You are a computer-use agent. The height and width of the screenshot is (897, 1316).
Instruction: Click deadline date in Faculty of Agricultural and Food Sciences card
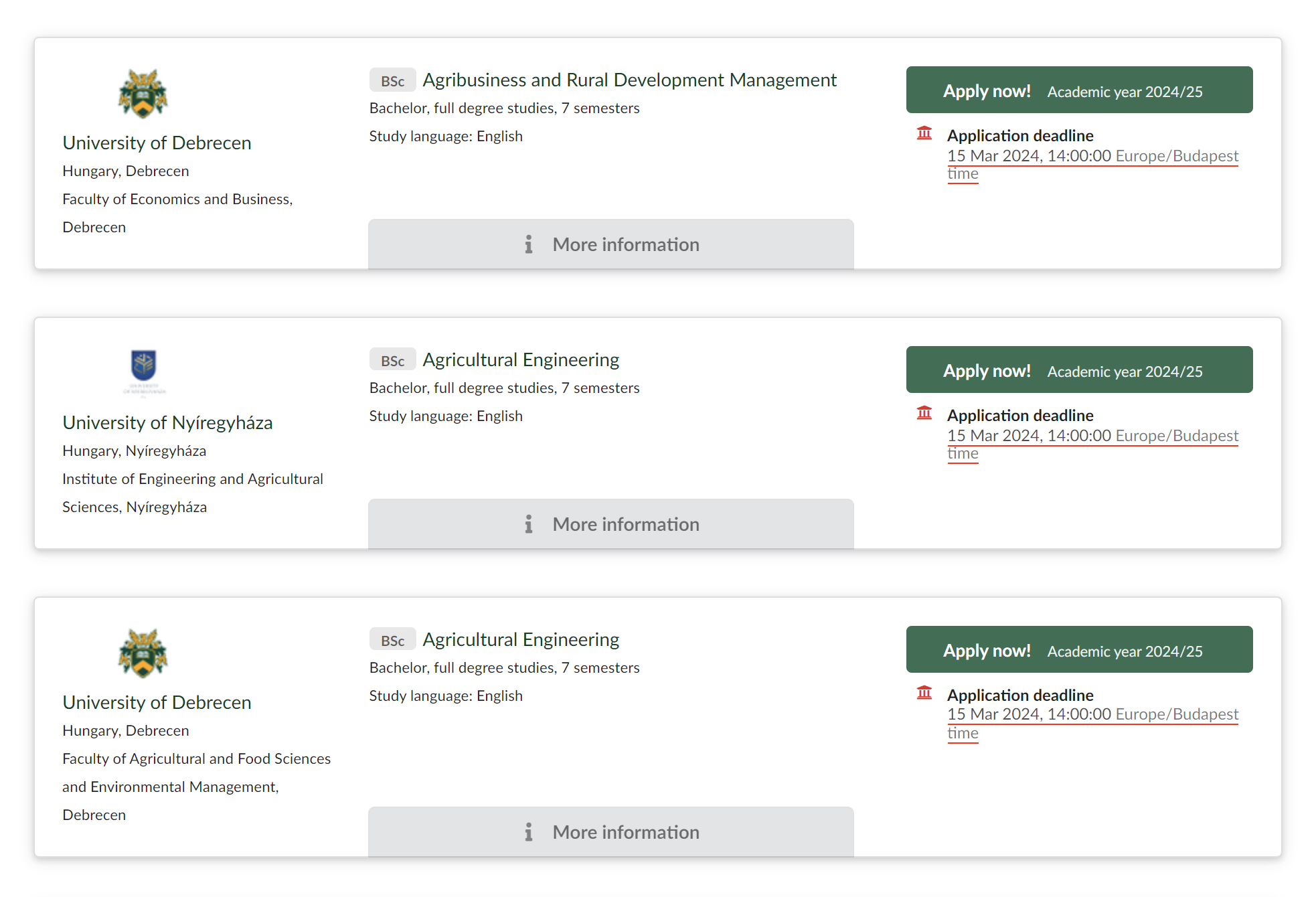(x=1093, y=724)
